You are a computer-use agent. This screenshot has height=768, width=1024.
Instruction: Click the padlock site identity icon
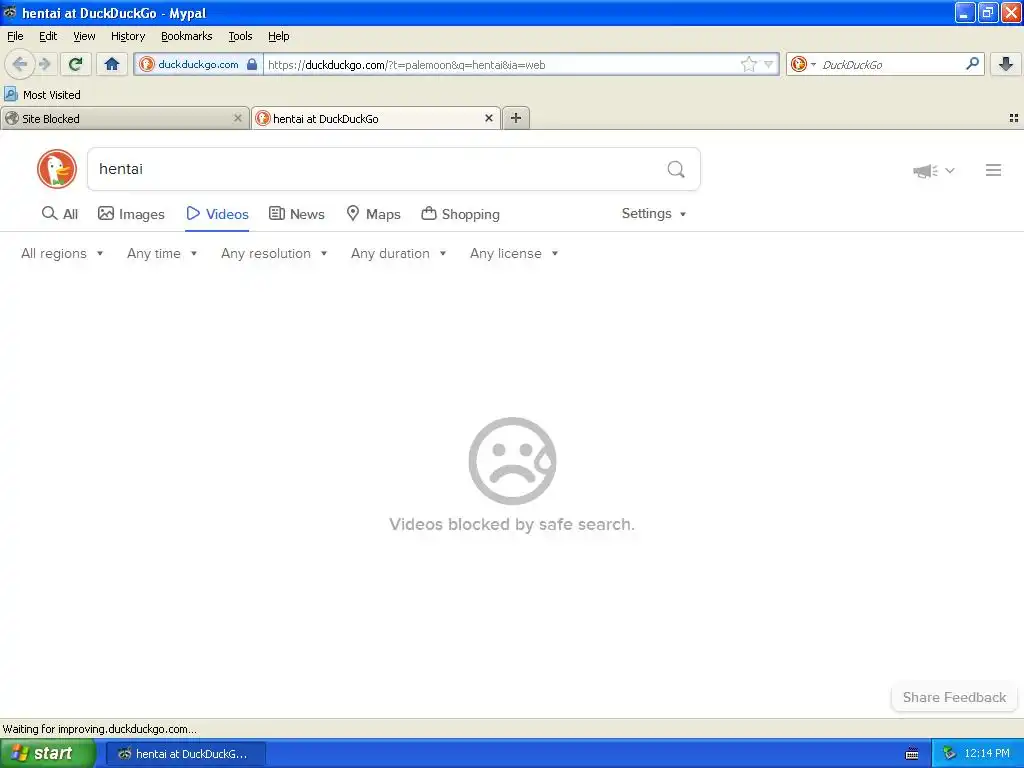click(x=252, y=64)
